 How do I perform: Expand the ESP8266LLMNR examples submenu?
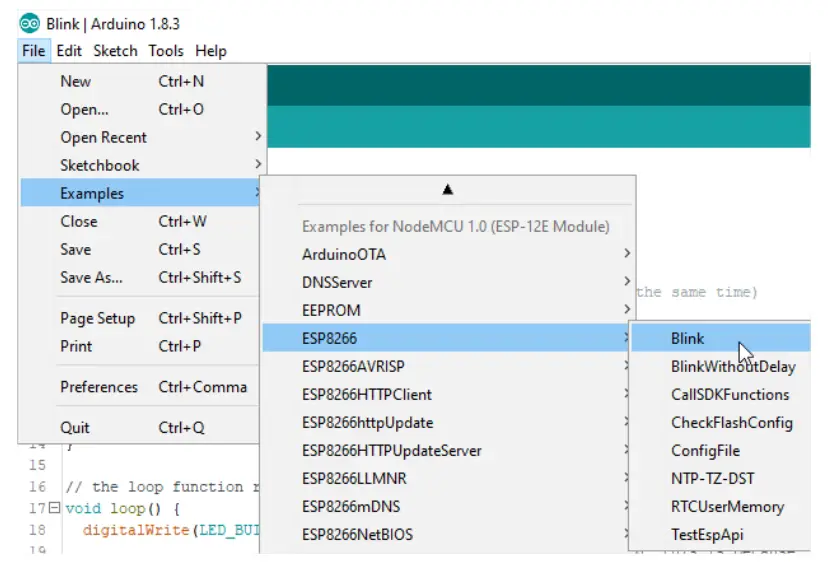pyautogui.click(x=446, y=478)
